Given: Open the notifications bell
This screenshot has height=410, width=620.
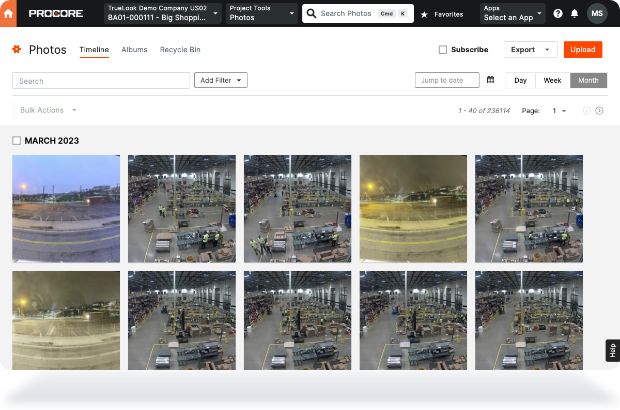Looking at the screenshot, I should (x=575, y=13).
